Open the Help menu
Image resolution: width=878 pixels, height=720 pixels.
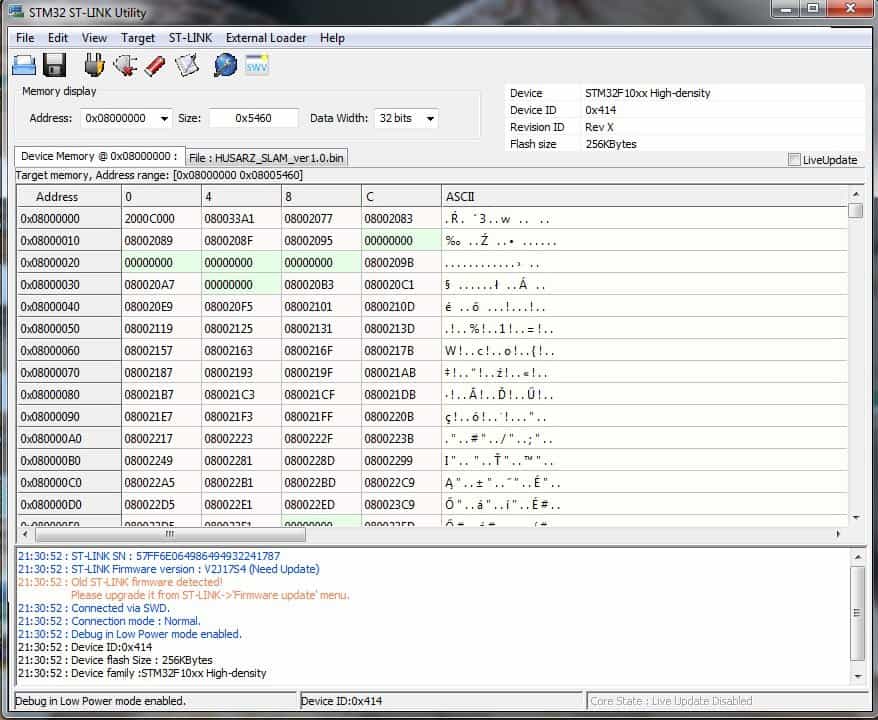click(x=332, y=38)
